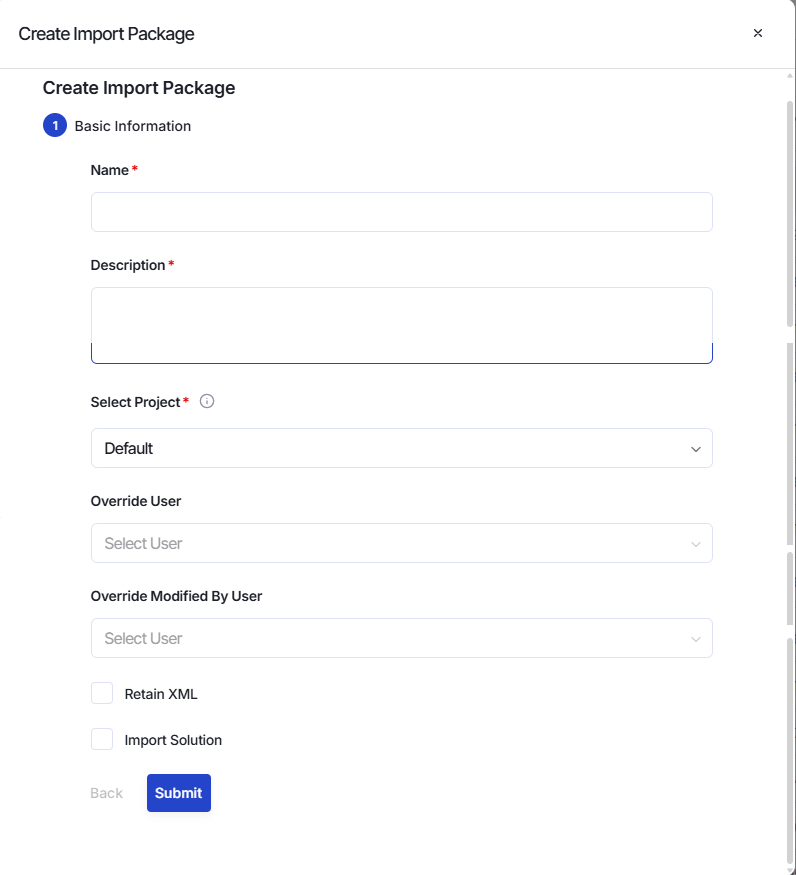Image resolution: width=796 pixels, height=875 pixels.
Task: Select the Basic Information step label
Action: (133, 126)
